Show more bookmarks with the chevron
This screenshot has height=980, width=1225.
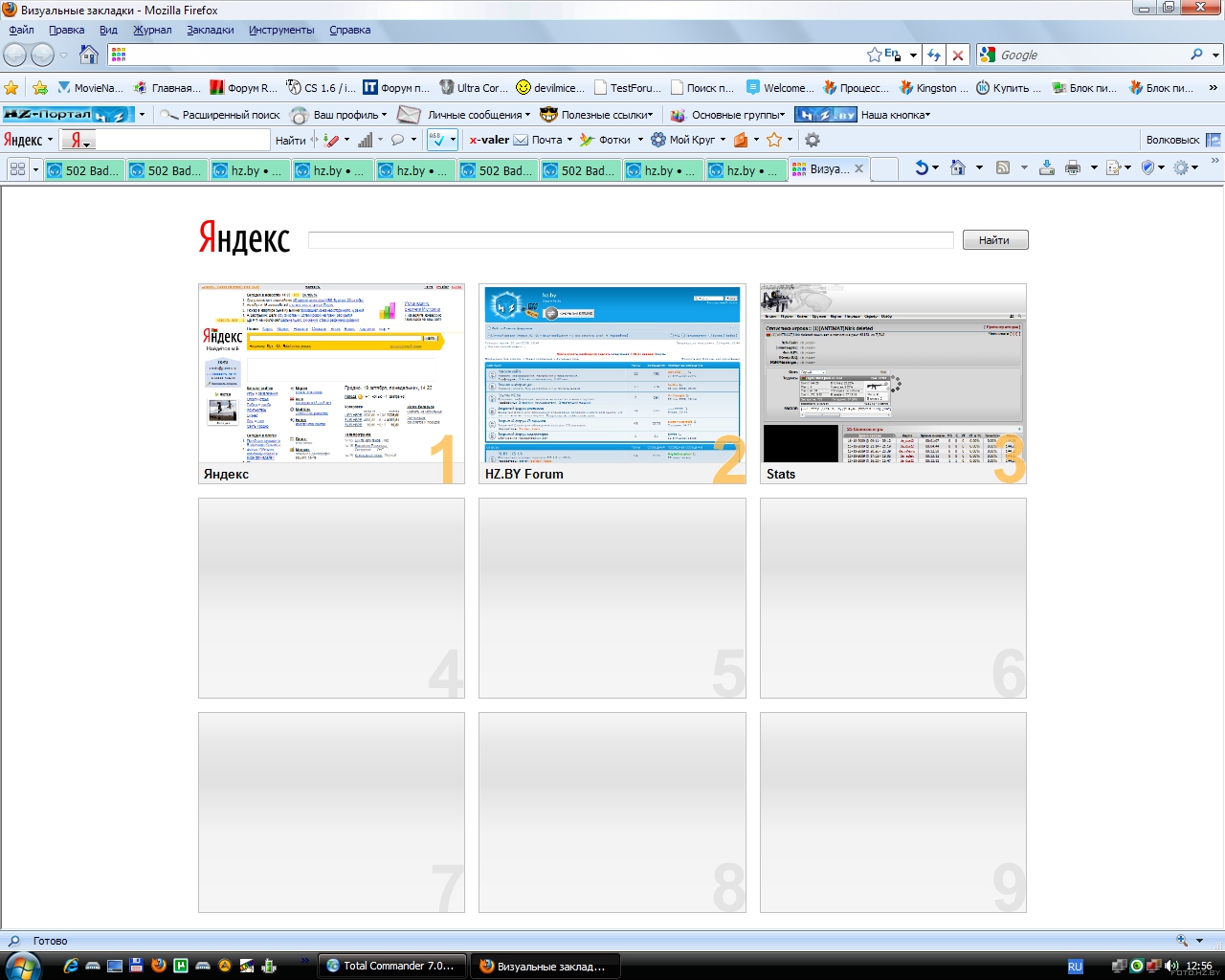[1214, 88]
